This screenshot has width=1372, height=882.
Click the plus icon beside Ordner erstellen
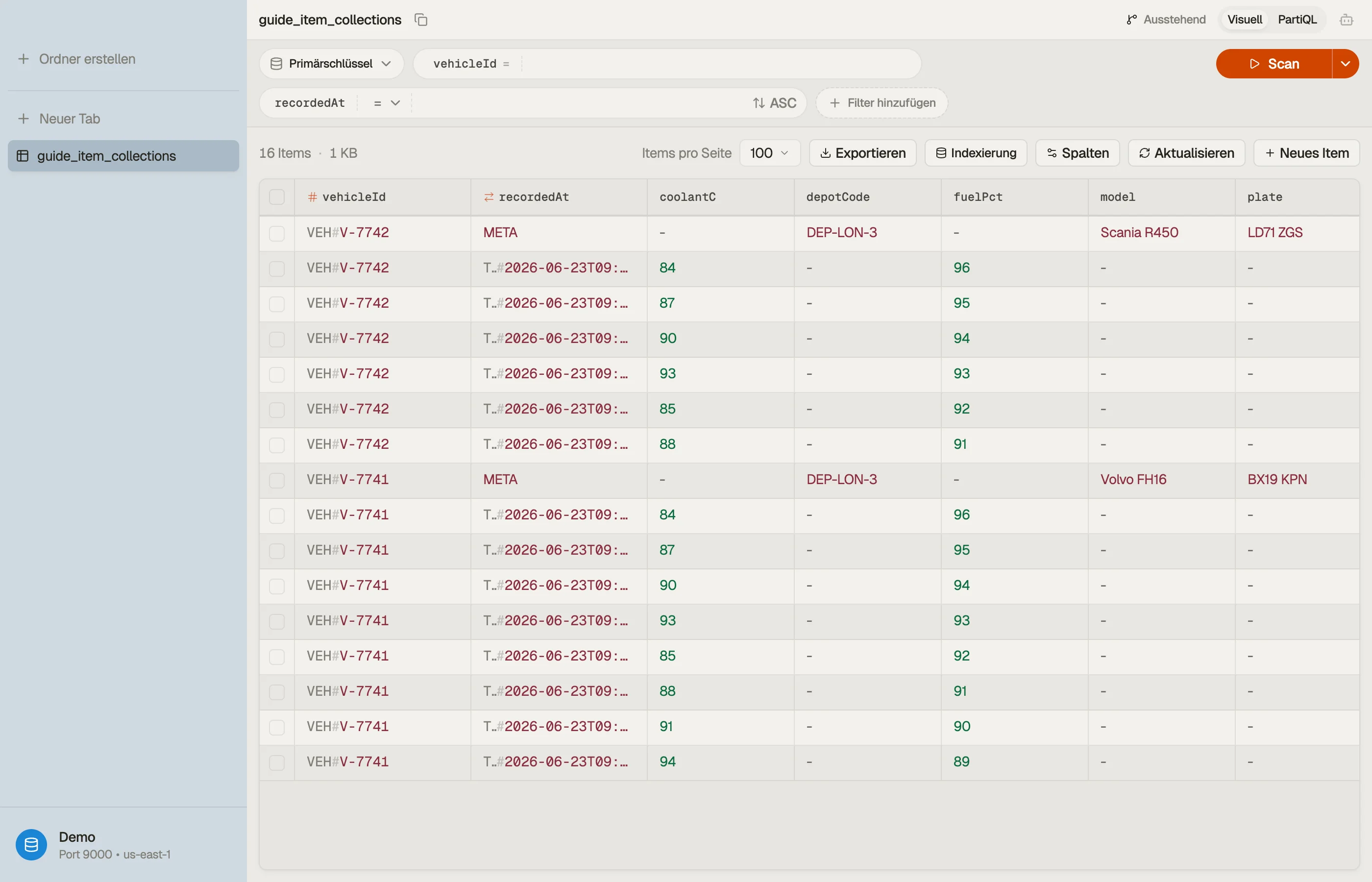tap(24, 59)
